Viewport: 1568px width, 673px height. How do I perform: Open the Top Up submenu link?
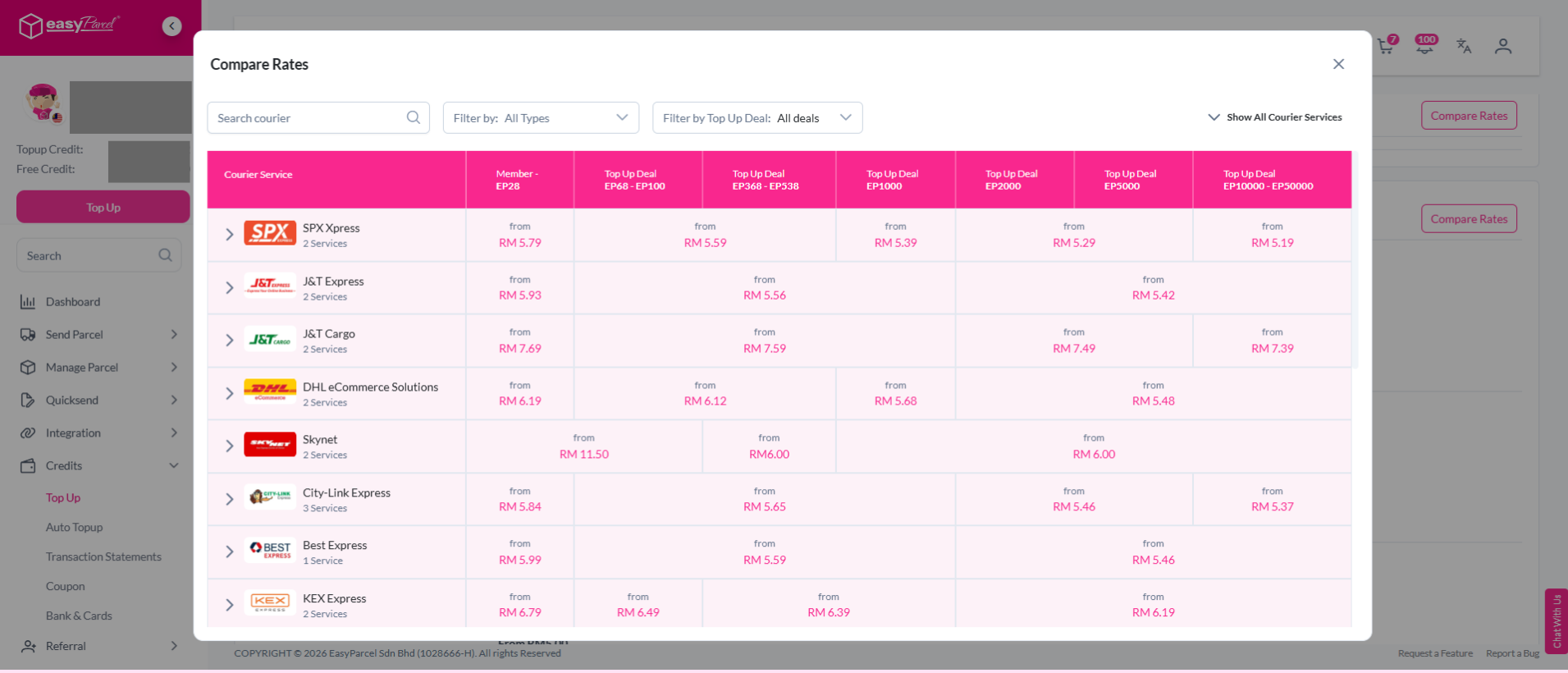[63, 497]
